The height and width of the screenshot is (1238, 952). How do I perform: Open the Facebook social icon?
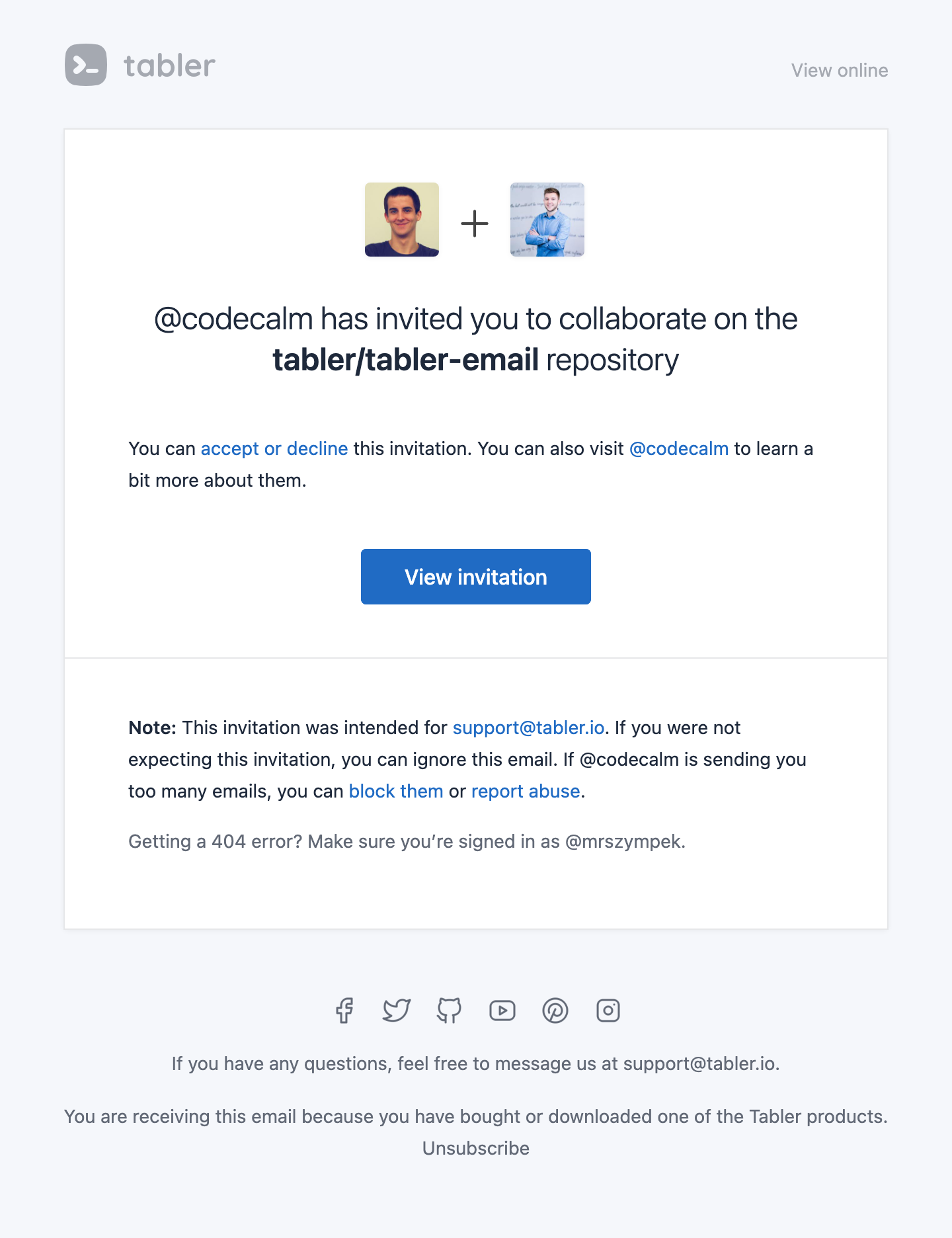pos(344,1011)
